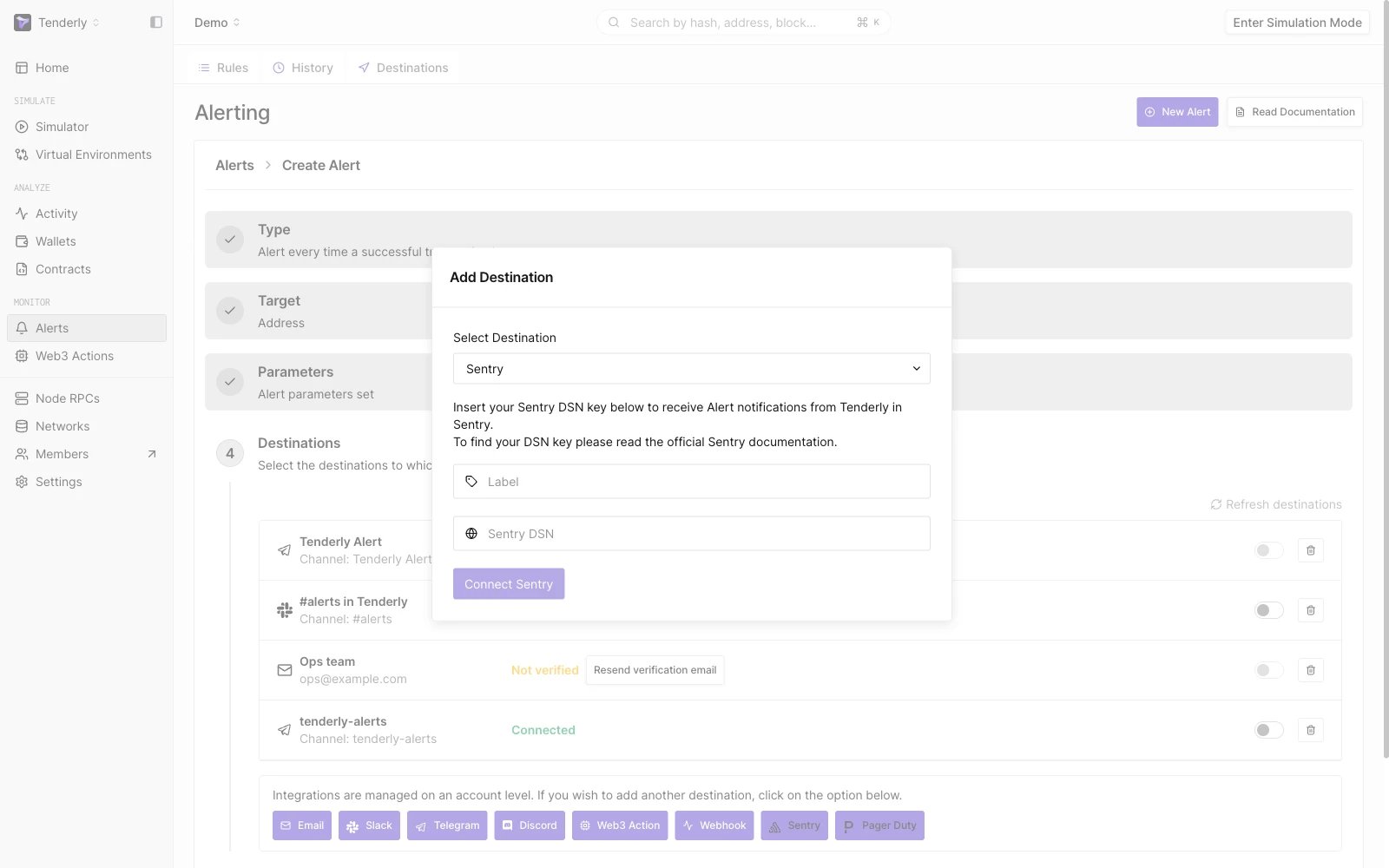Viewport: 1389px width, 868px height.
Task: Toggle the #alerts in Tenderly switch
Action: (x=1268, y=610)
